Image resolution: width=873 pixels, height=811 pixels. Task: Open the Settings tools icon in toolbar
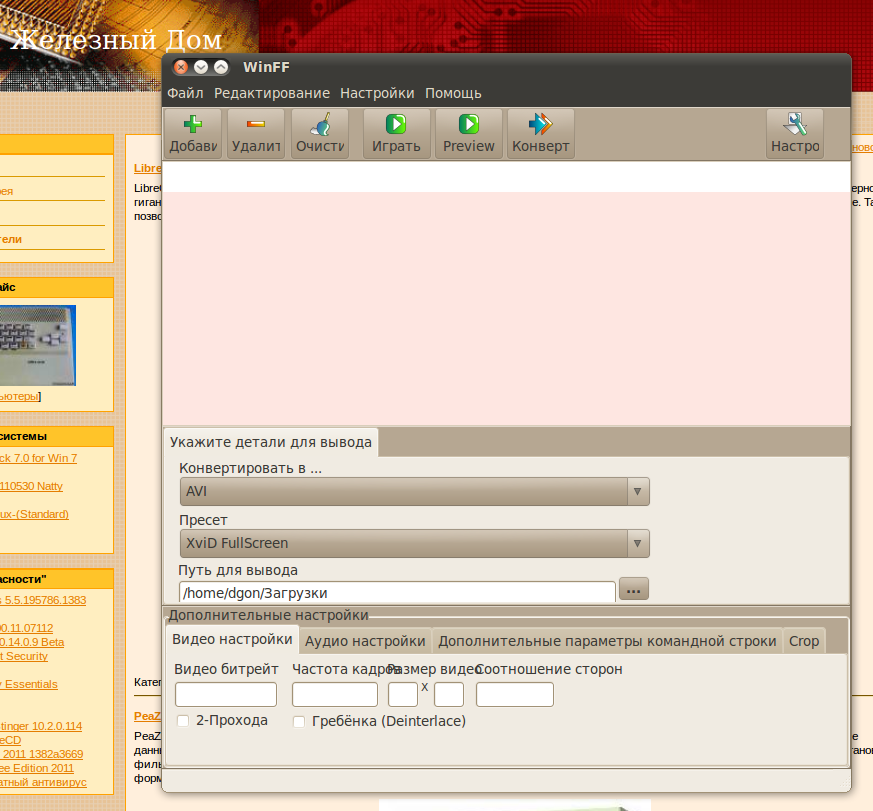[795, 125]
